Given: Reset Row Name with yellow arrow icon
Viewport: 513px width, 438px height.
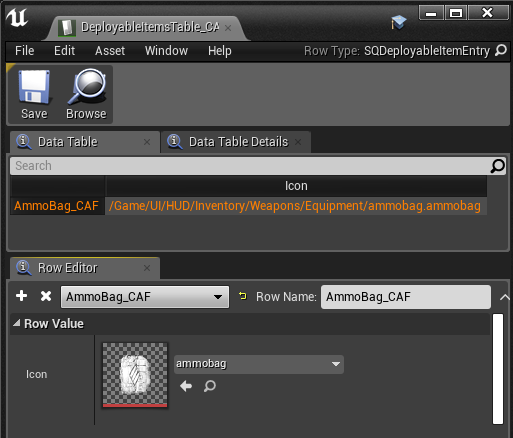Looking at the screenshot, I should pyautogui.click(x=243, y=296).
